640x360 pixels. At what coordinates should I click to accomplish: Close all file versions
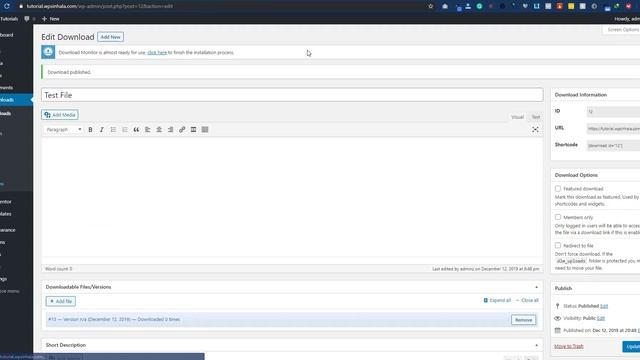pos(527,300)
